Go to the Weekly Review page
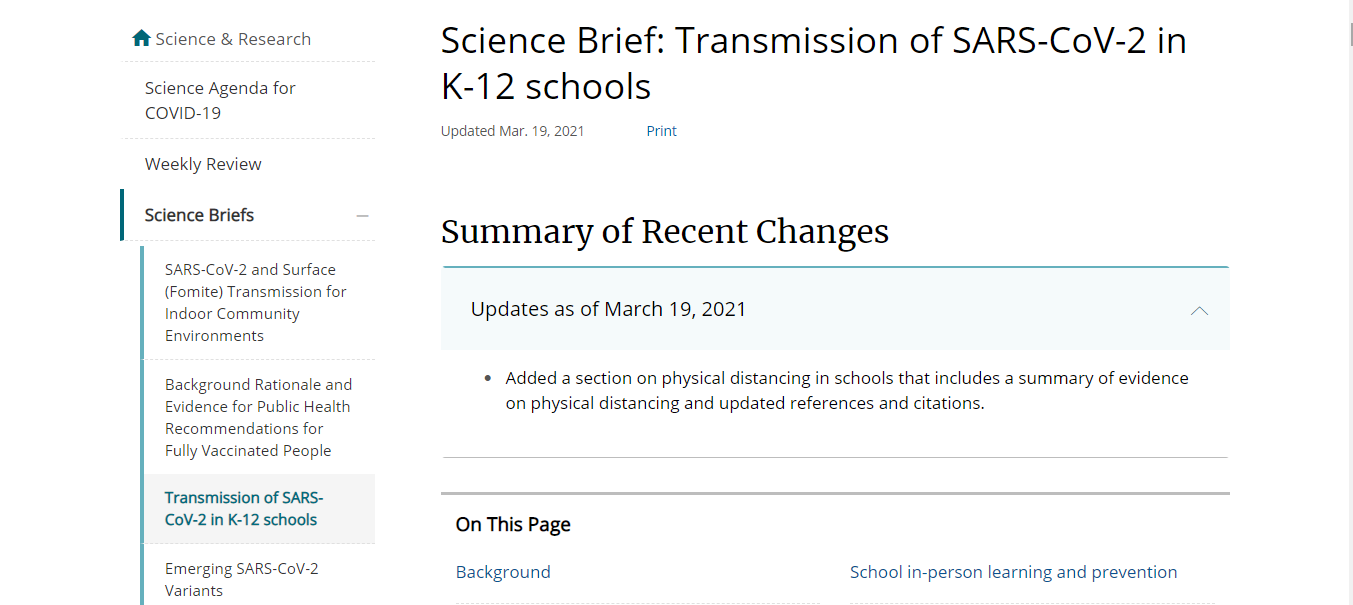 click(x=203, y=164)
